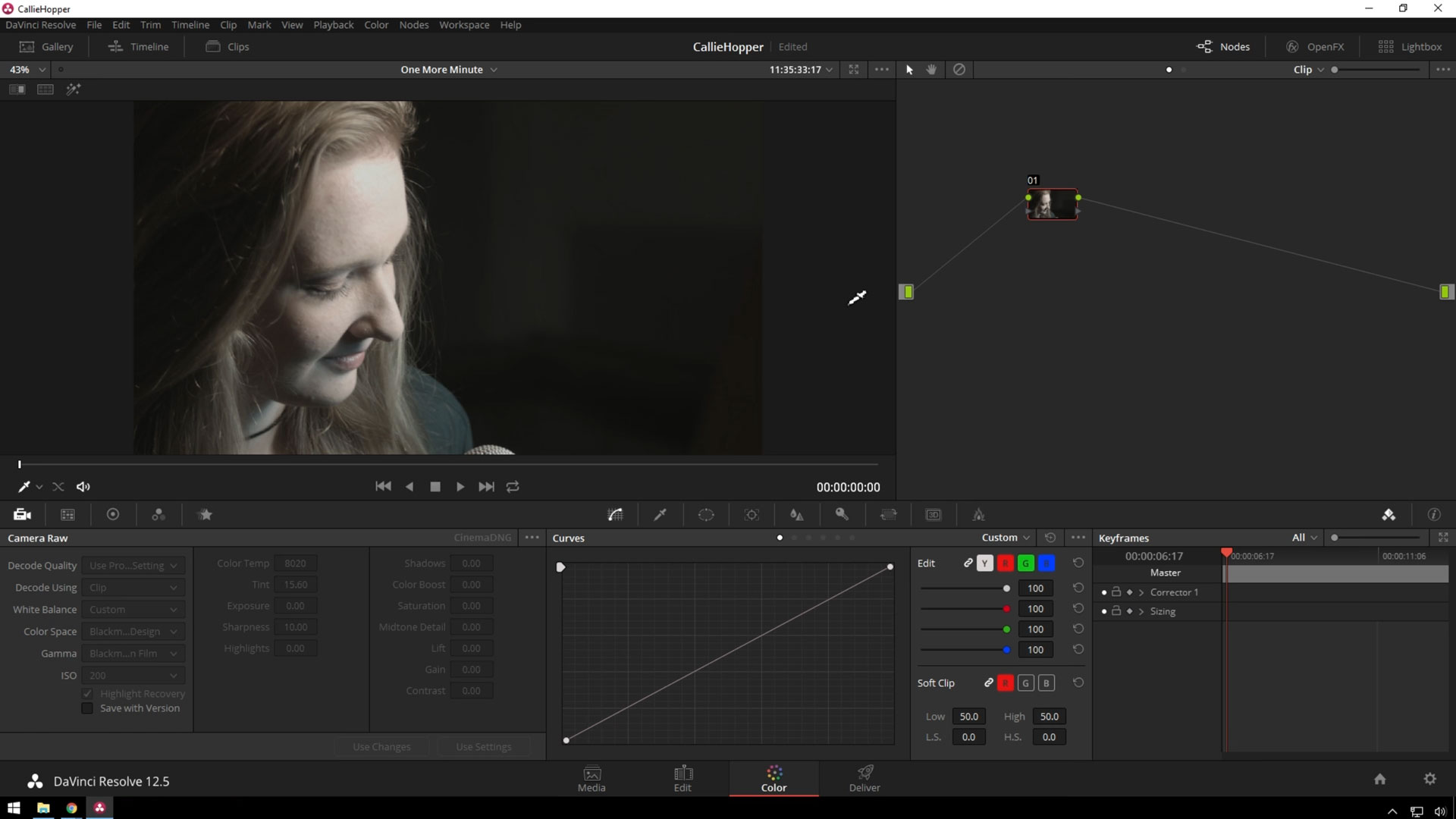Stop playback
This screenshot has height=819, width=1456.
(435, 487)
